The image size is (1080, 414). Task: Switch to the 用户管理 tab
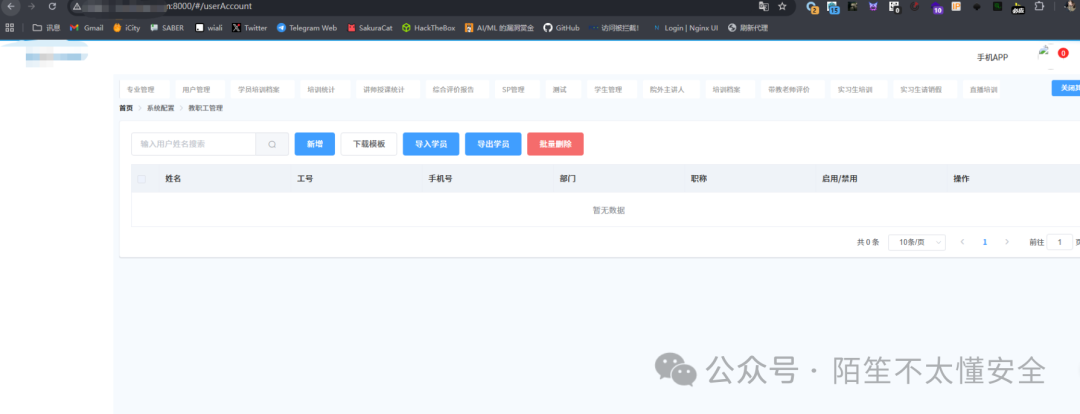(200, 90)
